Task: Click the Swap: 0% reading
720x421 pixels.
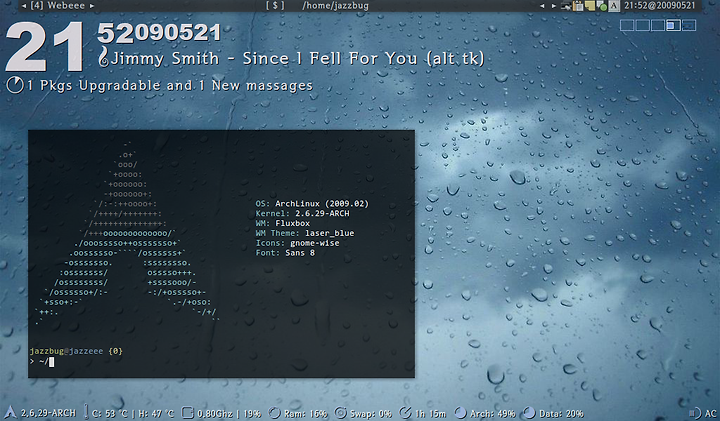Action: pyautogui.click(x=371, y=414)
